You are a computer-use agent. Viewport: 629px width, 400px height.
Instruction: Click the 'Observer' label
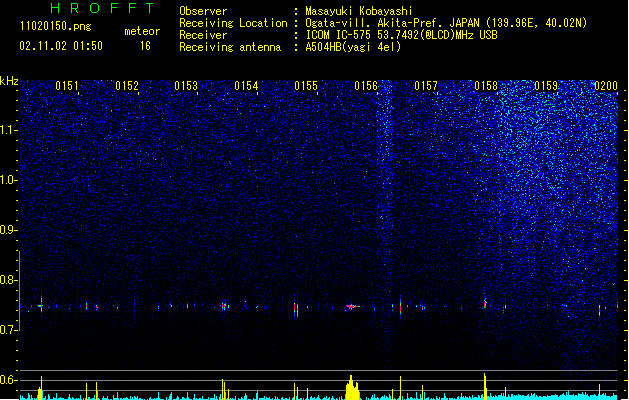(203, 11)
